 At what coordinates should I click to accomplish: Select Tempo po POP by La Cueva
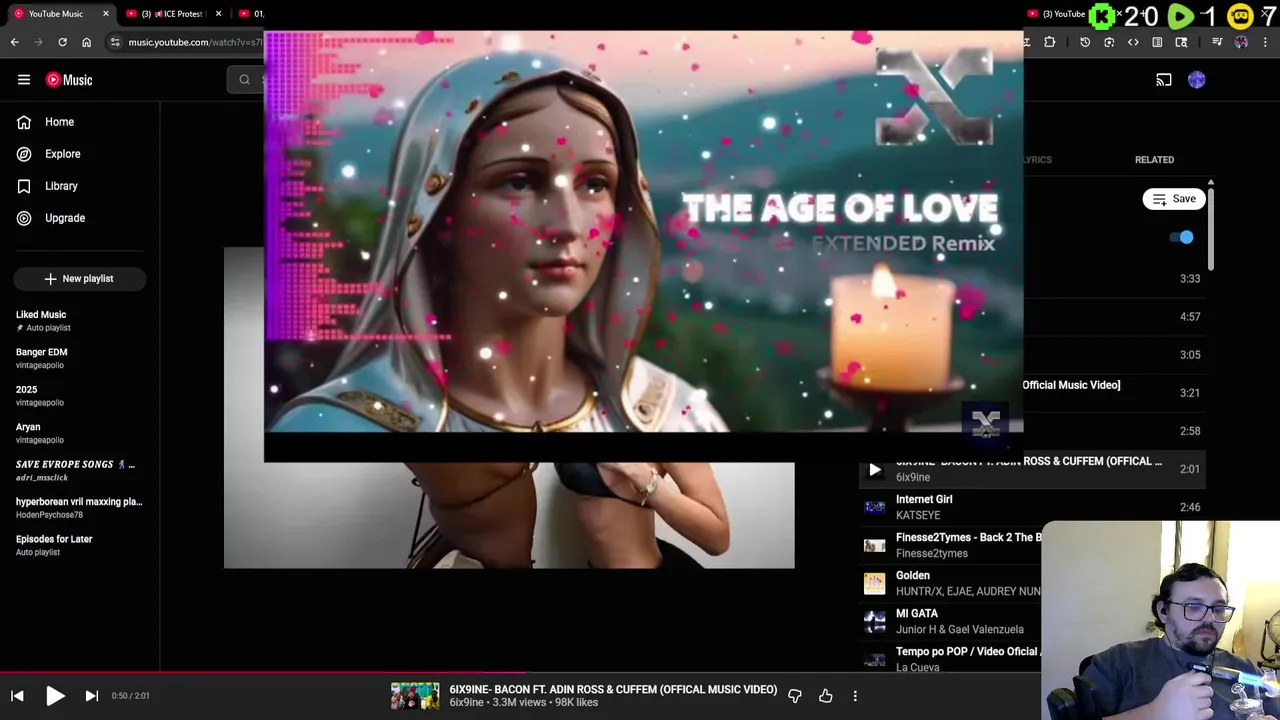pos(950,659)
